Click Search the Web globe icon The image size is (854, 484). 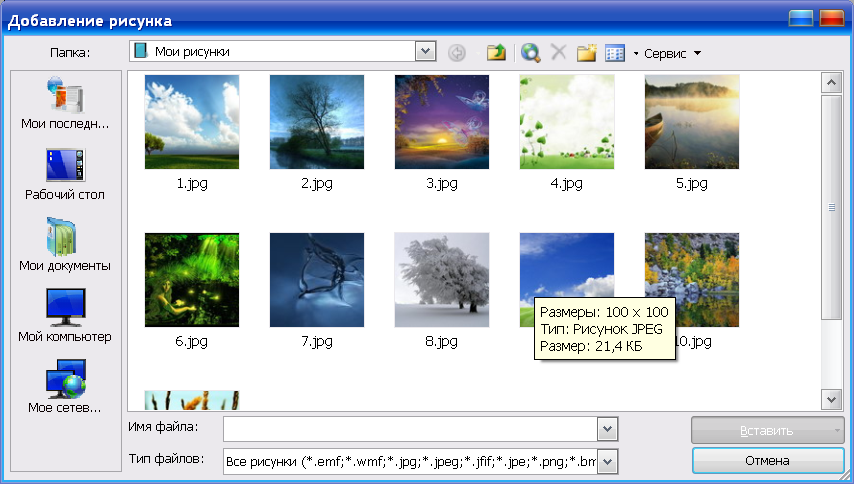(530, 53)
